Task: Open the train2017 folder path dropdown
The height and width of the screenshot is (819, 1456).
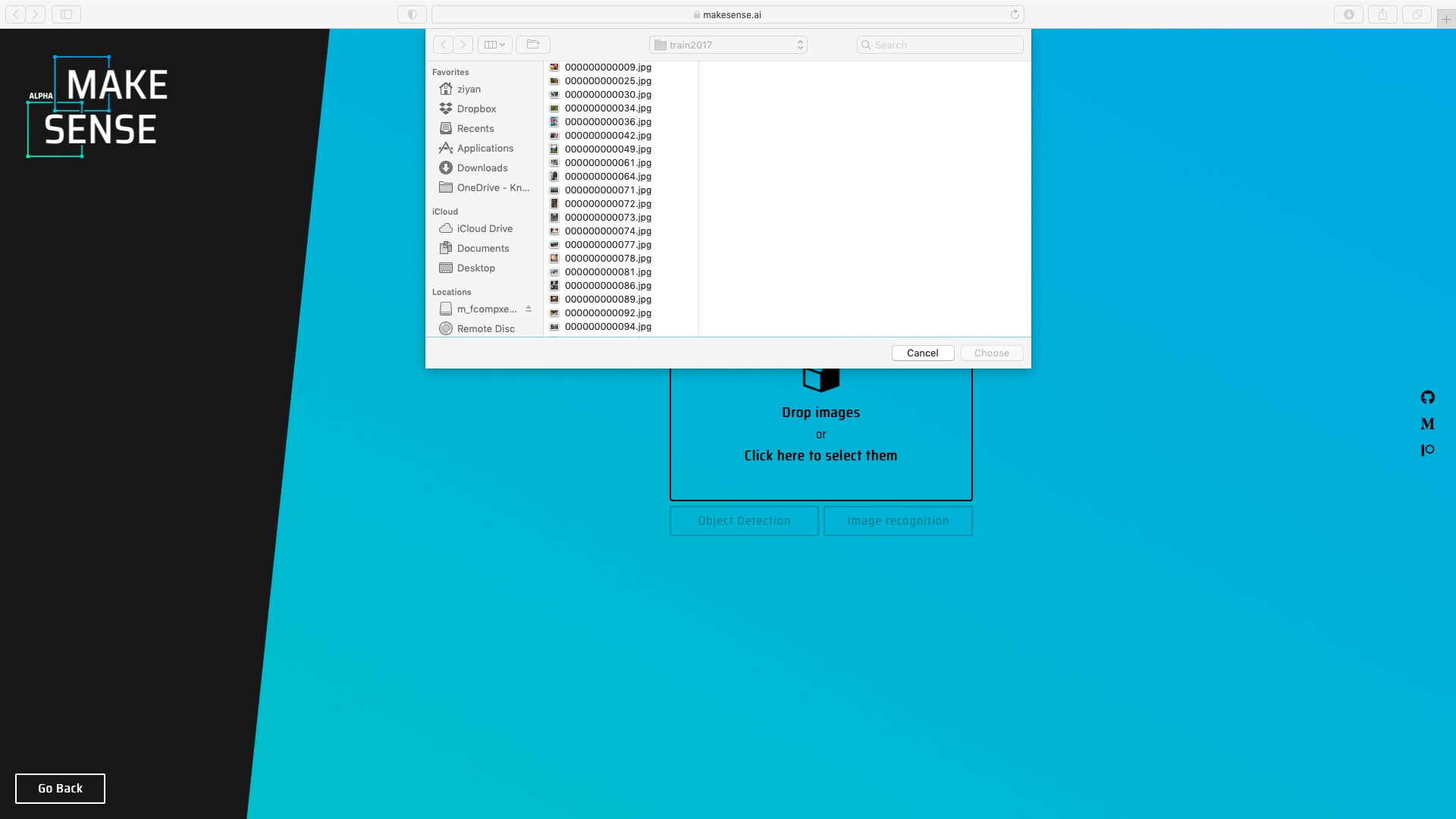Action: (728, 45)
